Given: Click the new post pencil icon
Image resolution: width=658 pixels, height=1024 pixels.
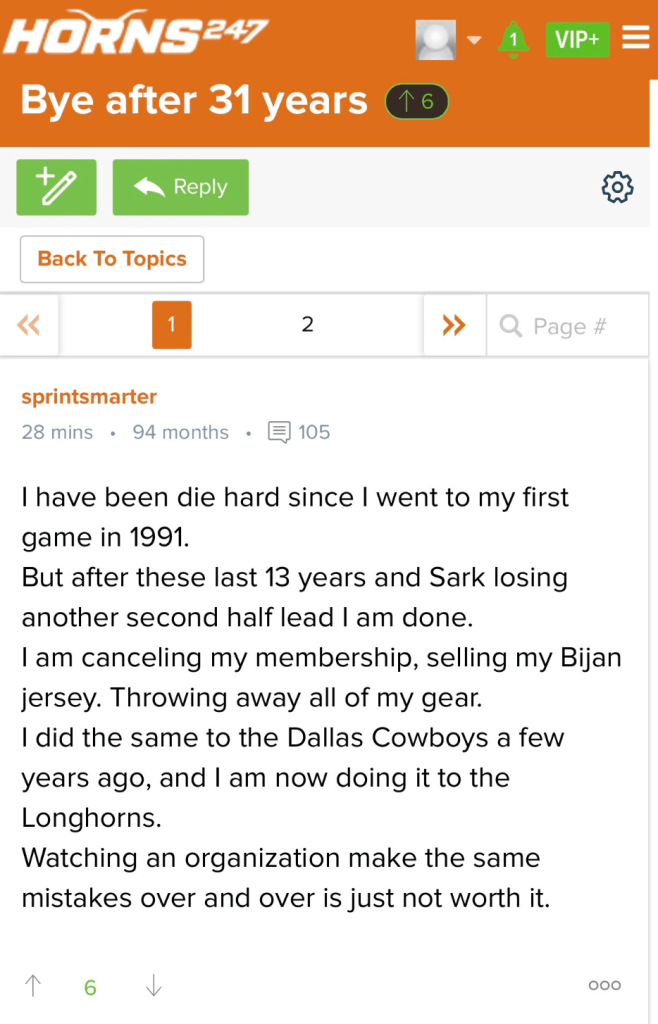Looking at the screenshot, I should pos(57,187).
